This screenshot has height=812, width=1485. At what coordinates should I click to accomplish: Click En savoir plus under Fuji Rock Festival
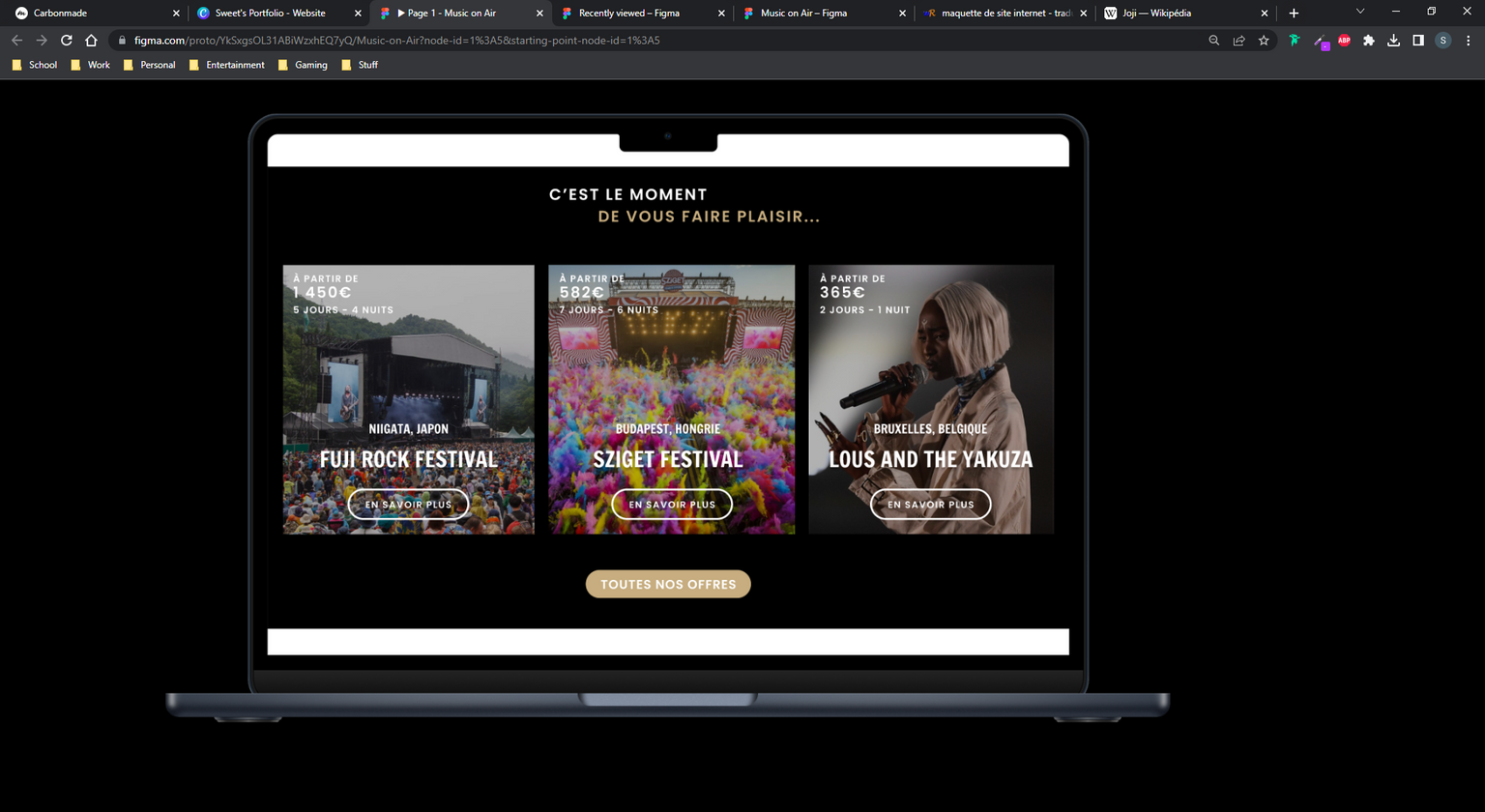pos(408,505)
